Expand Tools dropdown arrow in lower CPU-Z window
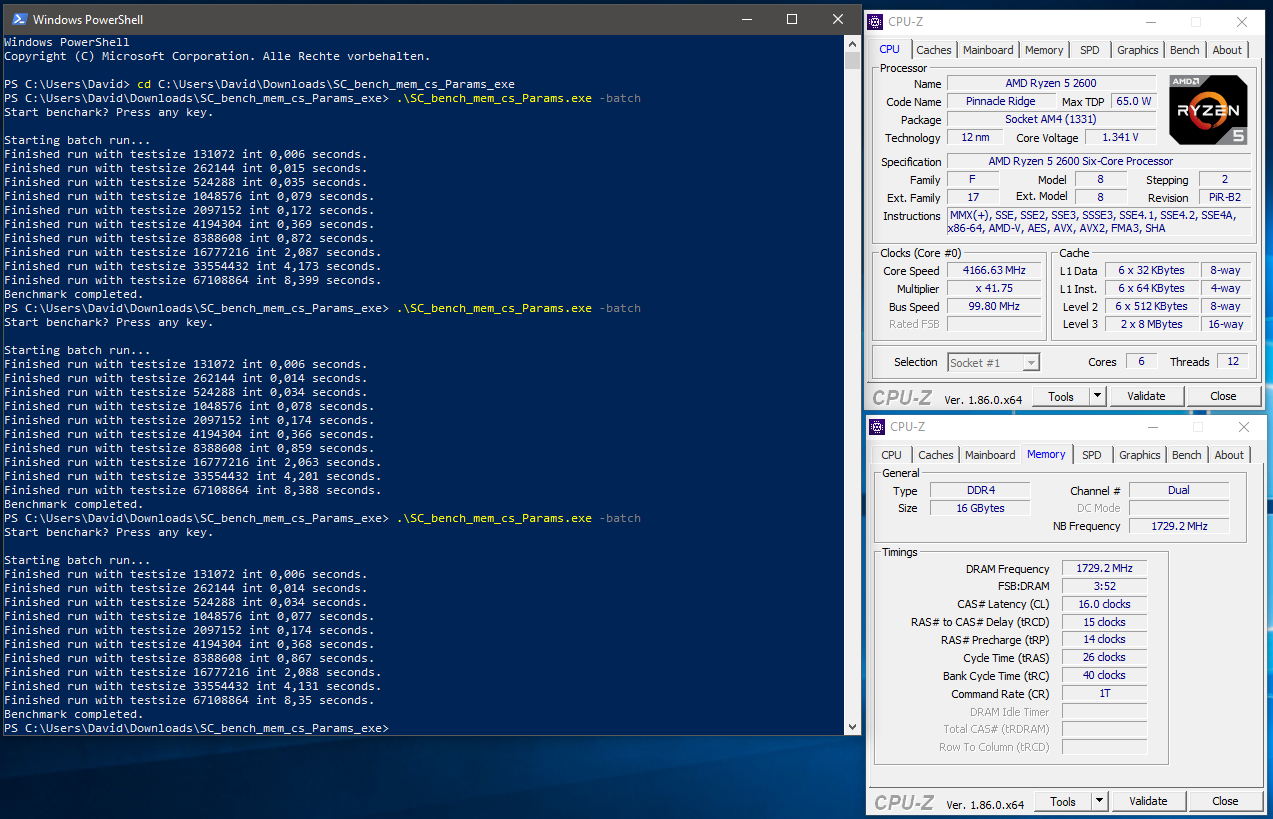Viewport: 1273px width, 819px height. pyautogui.click(x=1100, y=801)
